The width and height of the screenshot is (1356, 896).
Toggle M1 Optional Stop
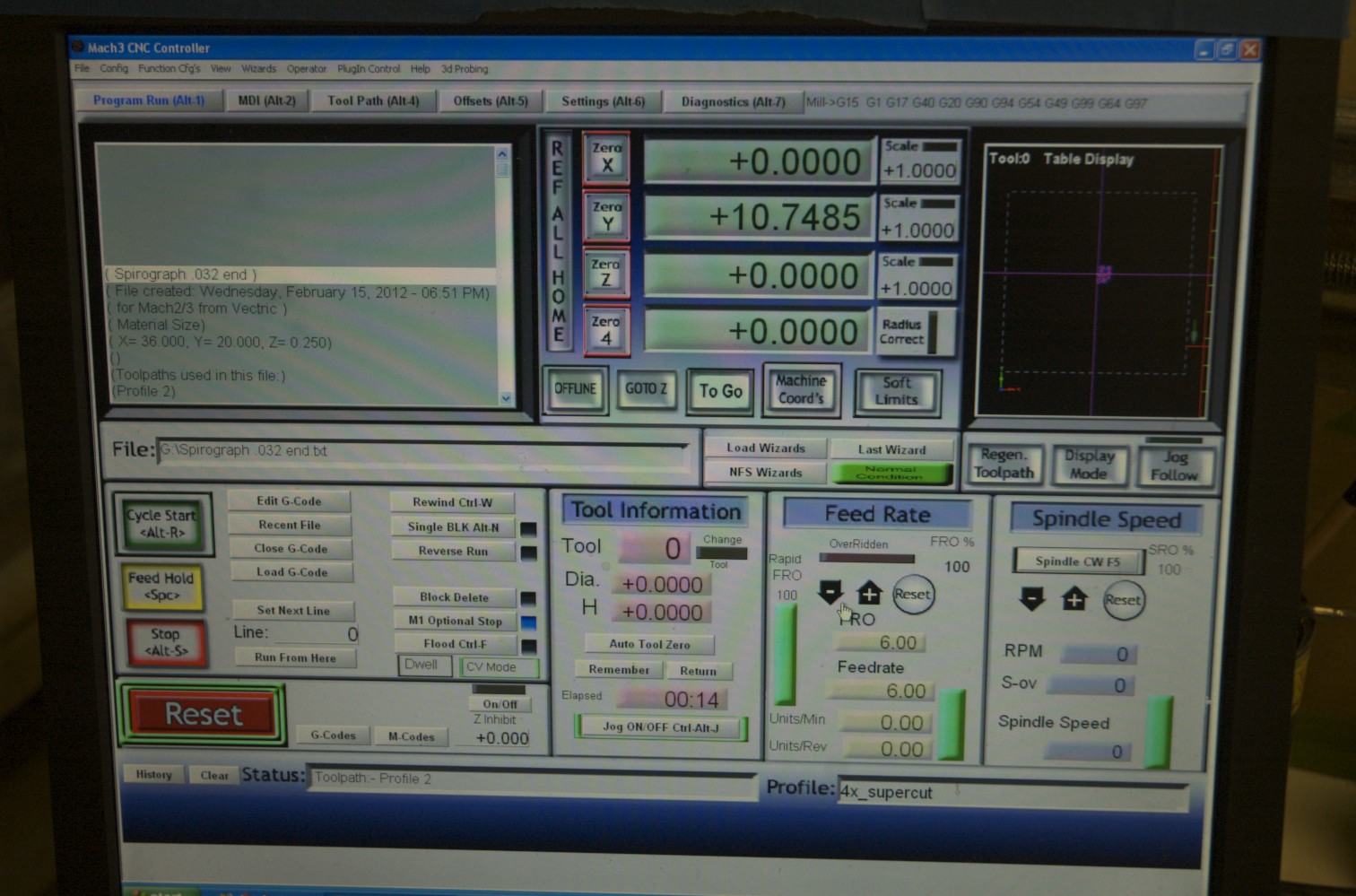(x=455, y=621)
